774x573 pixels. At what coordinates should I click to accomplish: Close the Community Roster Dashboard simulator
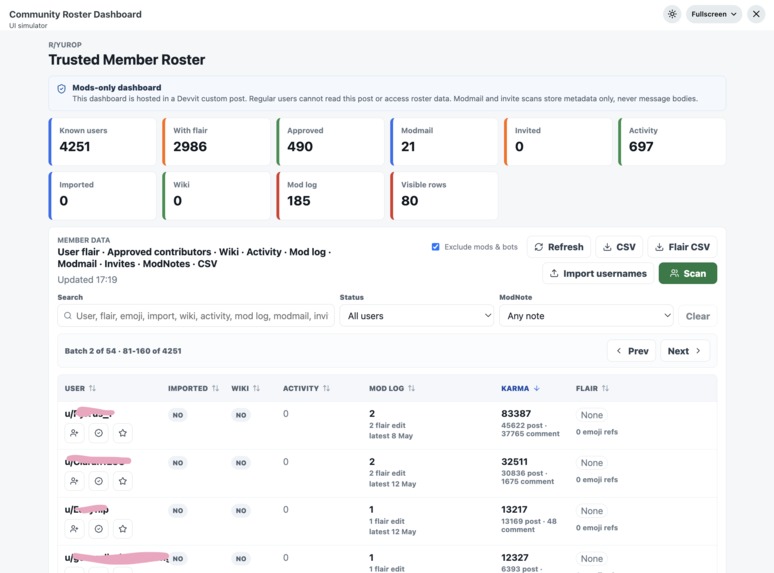tap(756, 14)
